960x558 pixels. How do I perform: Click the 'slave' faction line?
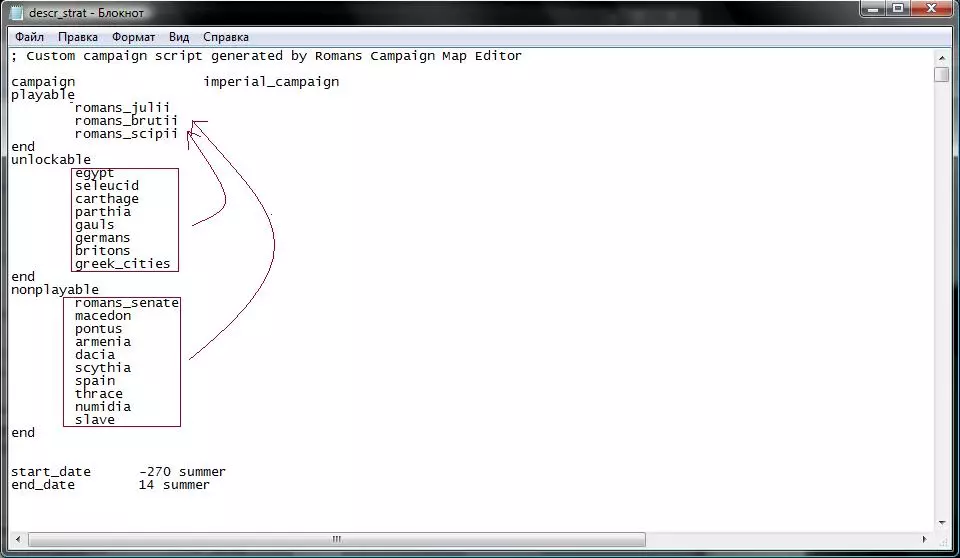coord(95,420)
